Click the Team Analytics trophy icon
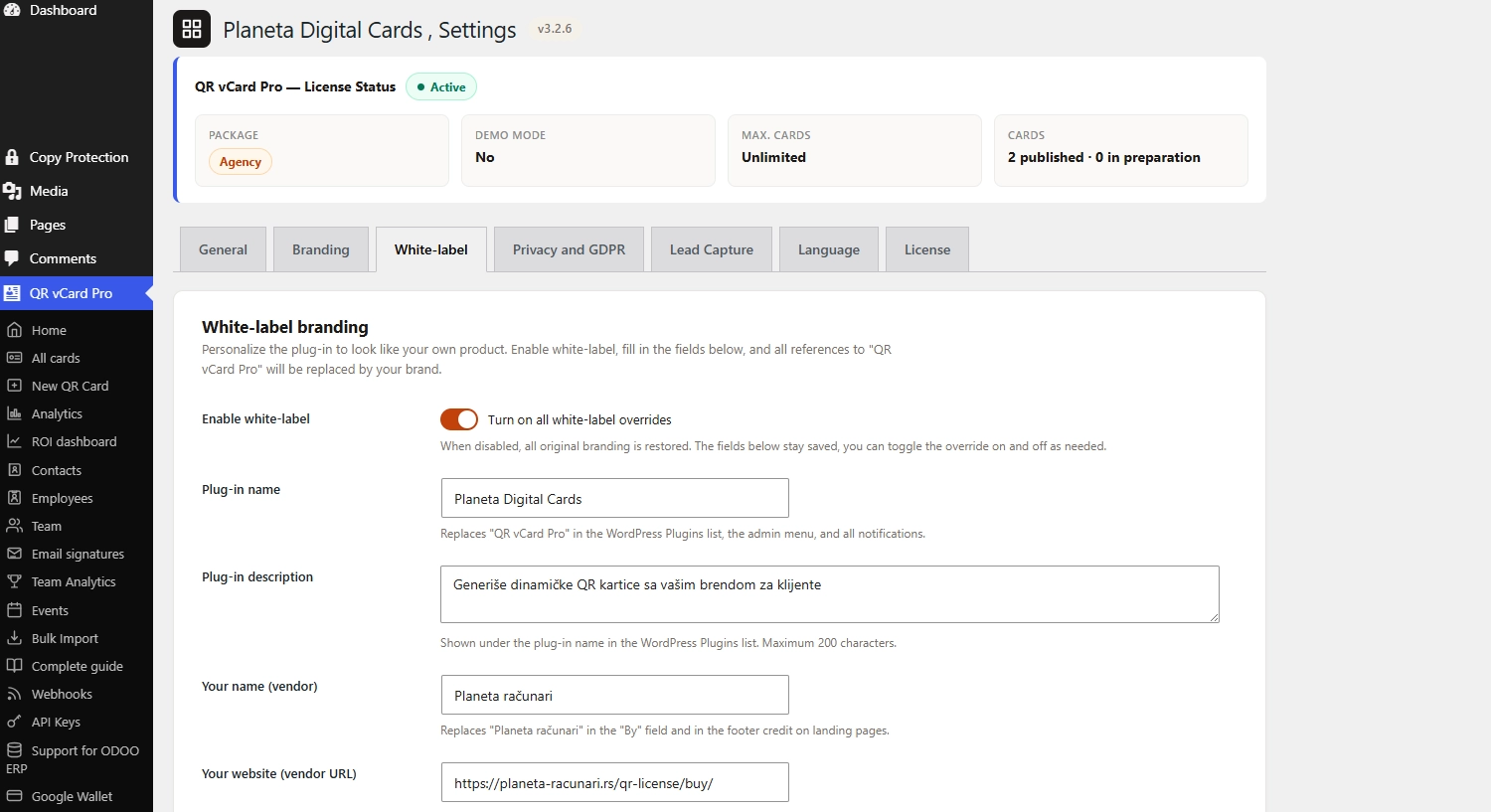Screen dimensions: 1491x812 tap(15, 581)
